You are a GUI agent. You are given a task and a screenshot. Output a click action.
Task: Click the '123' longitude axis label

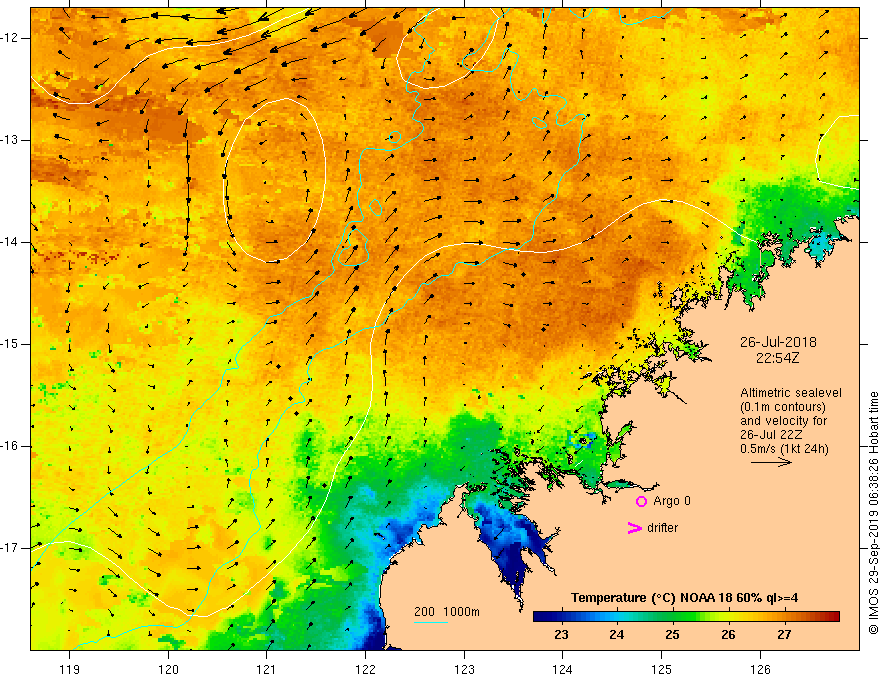coord(464,669)
